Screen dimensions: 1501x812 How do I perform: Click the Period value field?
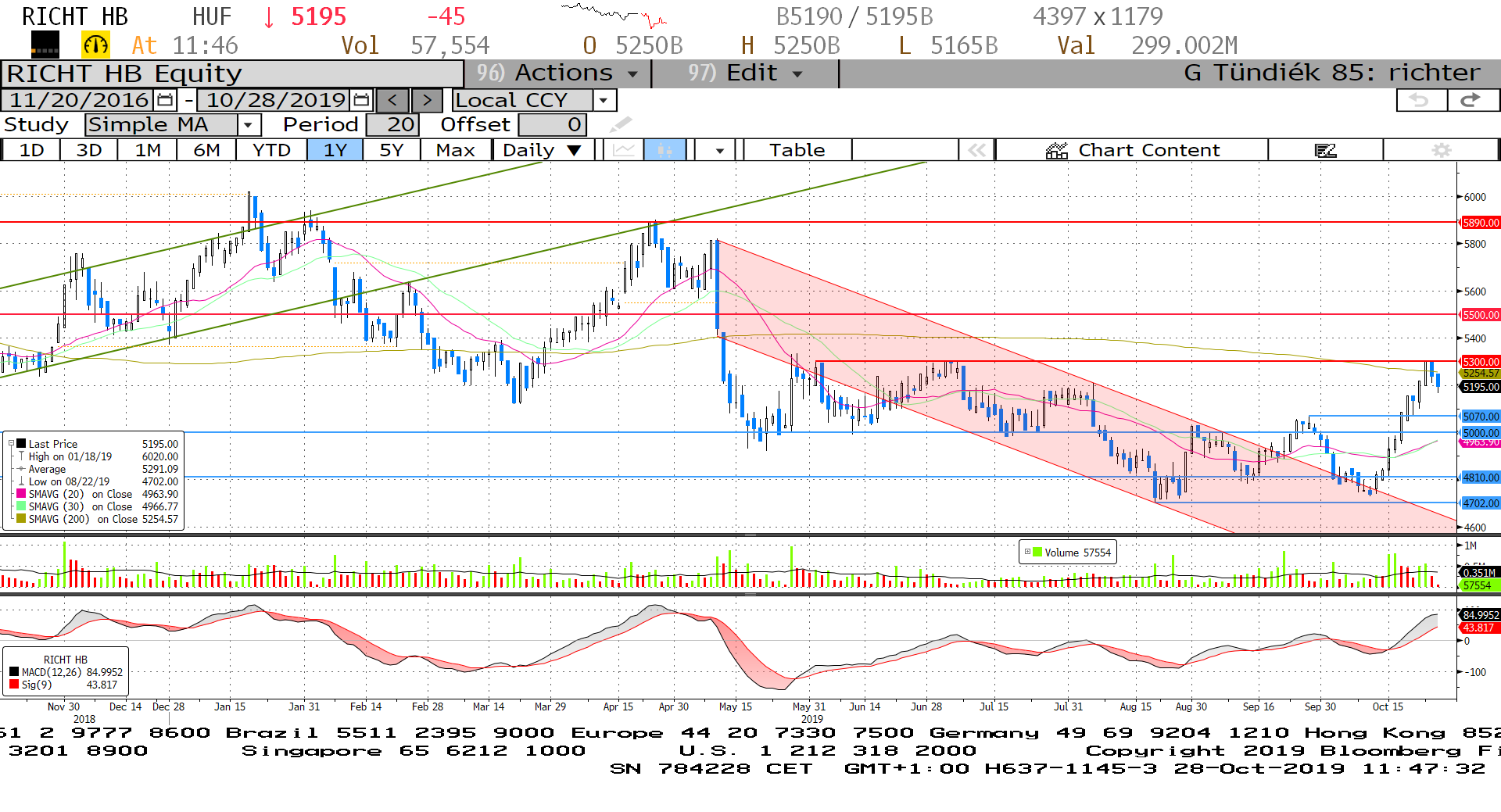[393, 125]
